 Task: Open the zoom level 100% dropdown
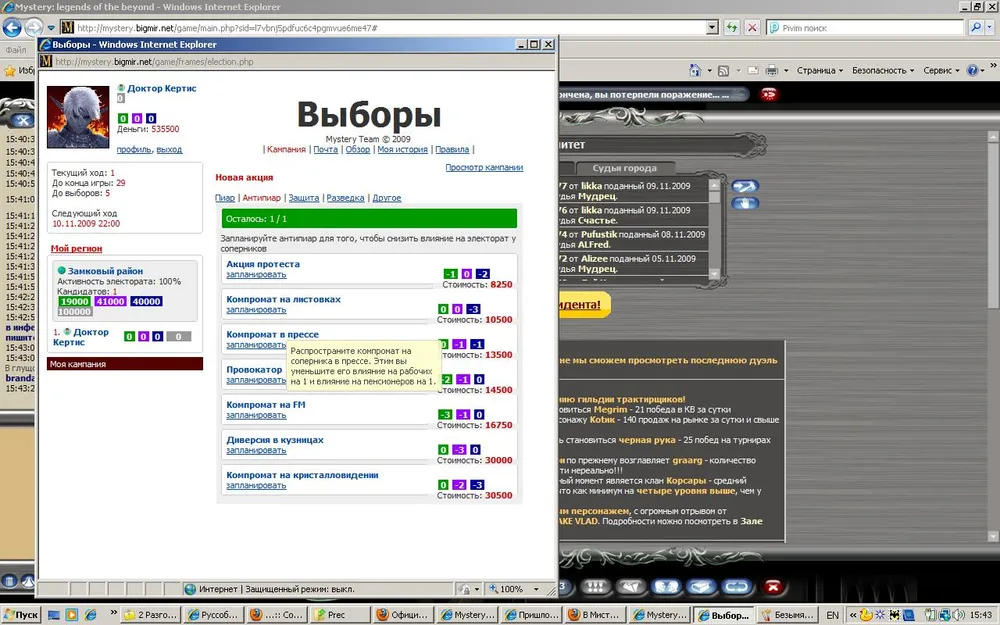[516, 589]
